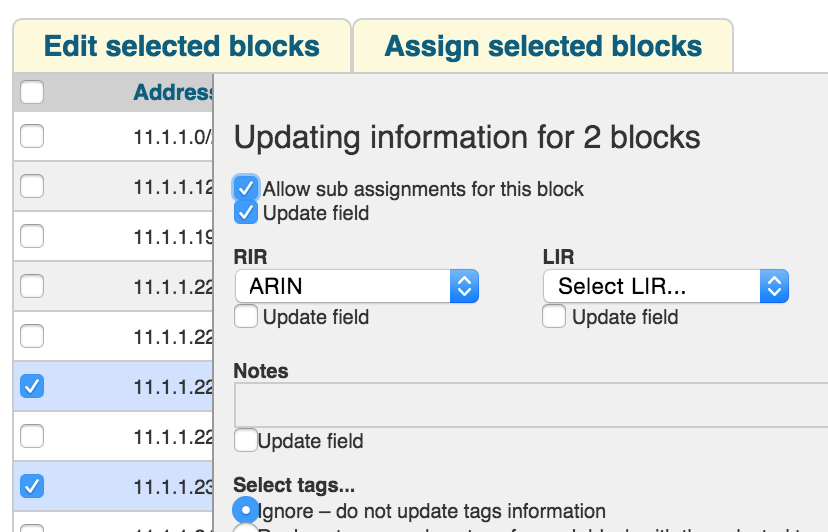Enable Update field under LIR dropdown
Screen dimensions: 828x532
(555, 317)
